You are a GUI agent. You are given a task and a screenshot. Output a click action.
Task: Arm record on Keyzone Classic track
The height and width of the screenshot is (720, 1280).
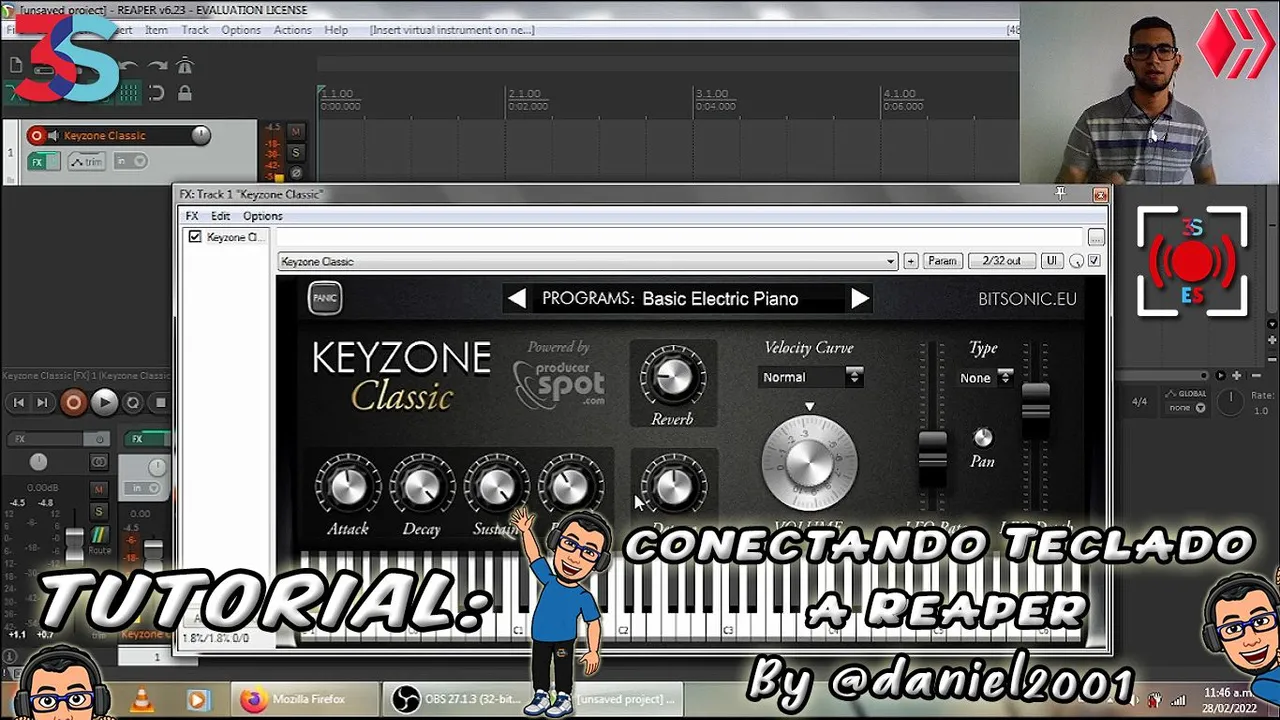click(37, 136)
